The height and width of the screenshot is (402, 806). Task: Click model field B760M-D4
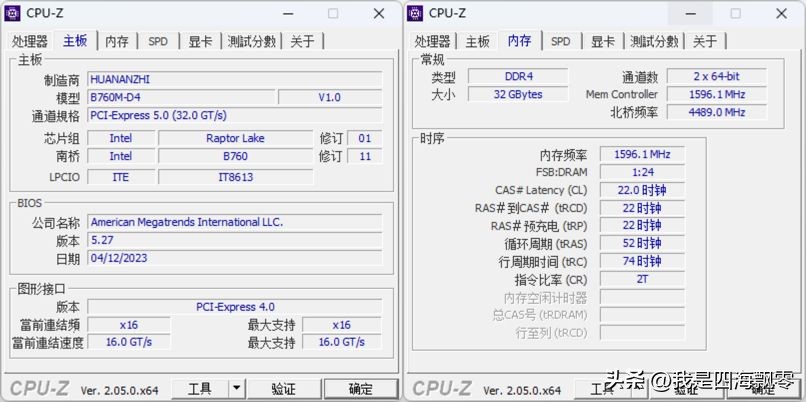(x=181, y=97)
